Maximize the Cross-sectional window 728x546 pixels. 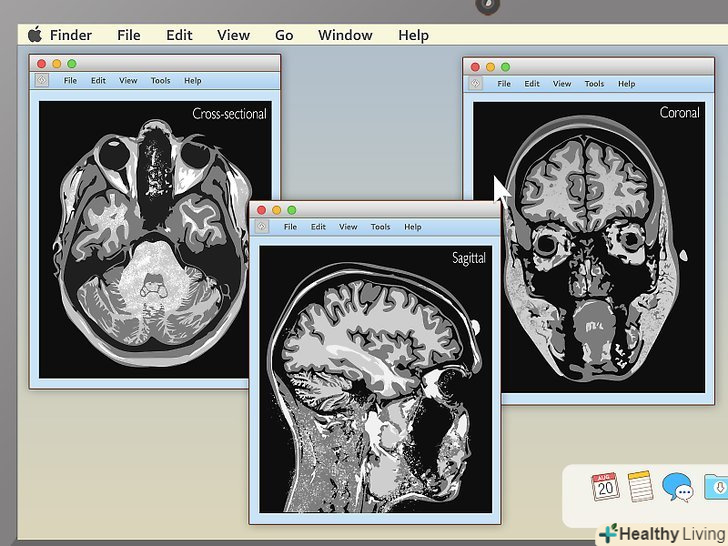pyautogui.click(x=72, y=64)
